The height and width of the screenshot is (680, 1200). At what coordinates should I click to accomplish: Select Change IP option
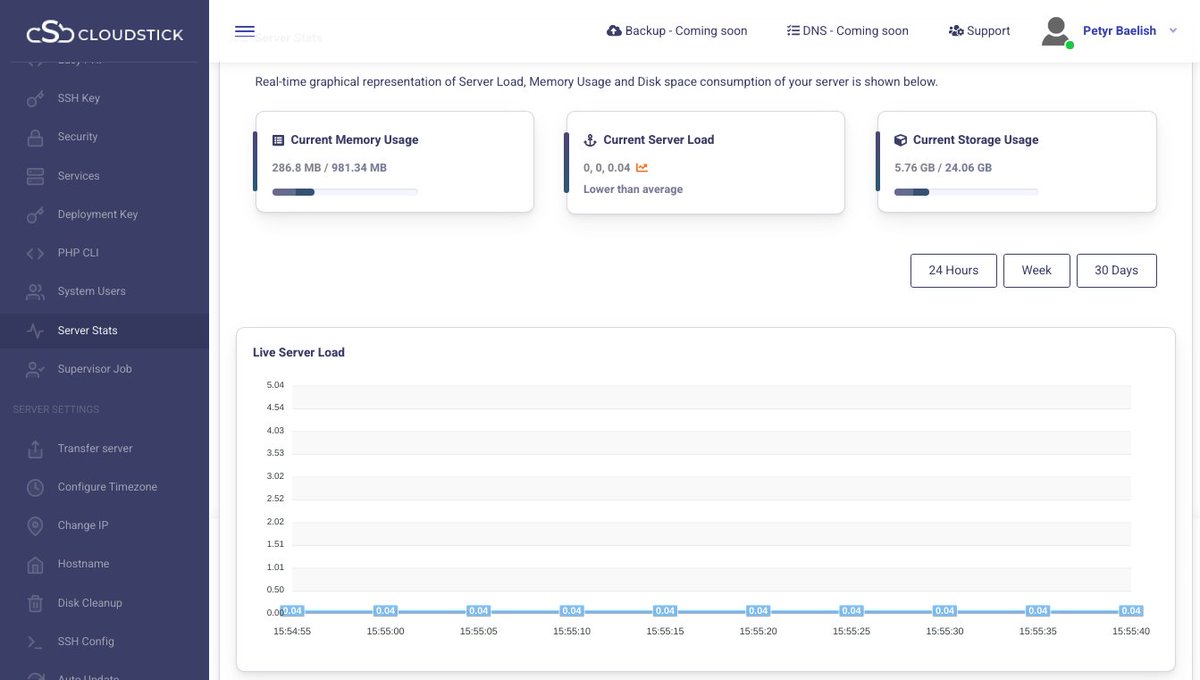(x=83, y=526)
